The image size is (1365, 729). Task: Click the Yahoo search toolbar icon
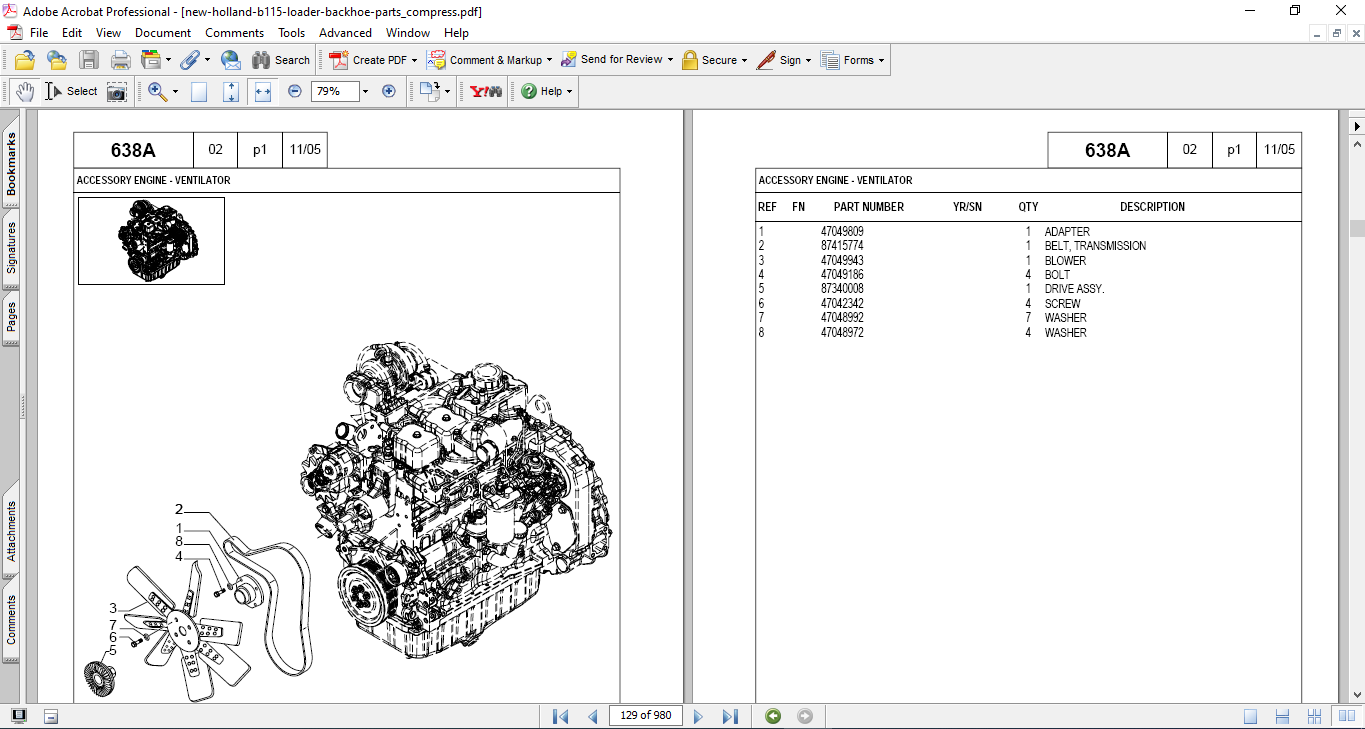tap(486, 91)
